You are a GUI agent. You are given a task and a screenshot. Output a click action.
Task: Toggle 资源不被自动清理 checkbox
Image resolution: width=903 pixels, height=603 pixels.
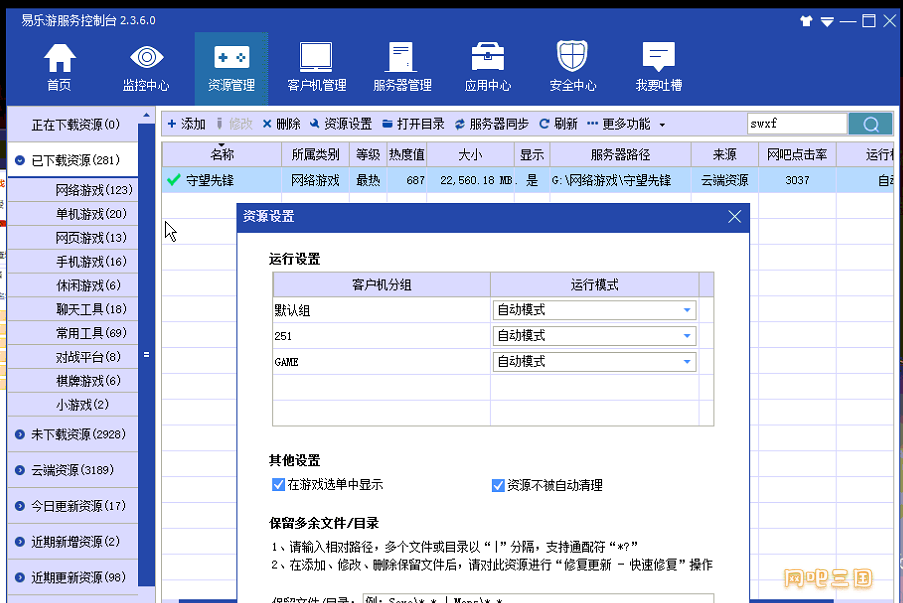tap(498, 486)
